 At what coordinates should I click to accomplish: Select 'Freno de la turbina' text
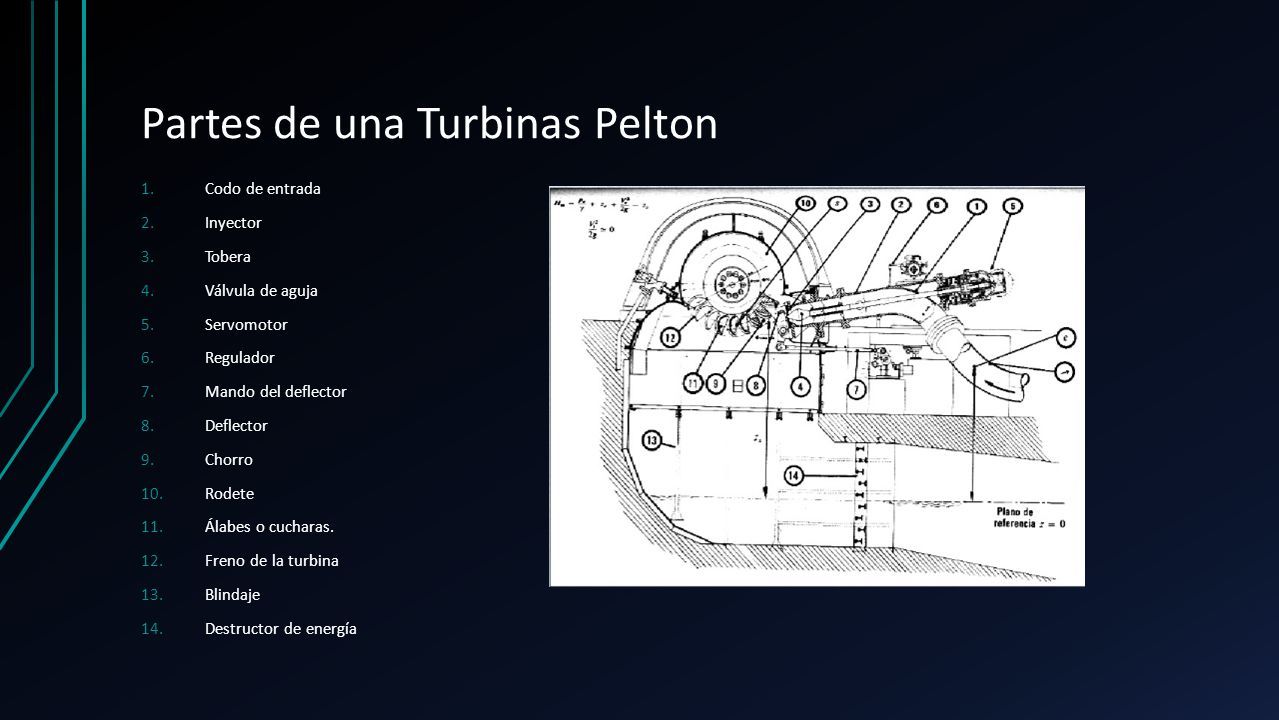pyautogui.click(x=272, y=561)
